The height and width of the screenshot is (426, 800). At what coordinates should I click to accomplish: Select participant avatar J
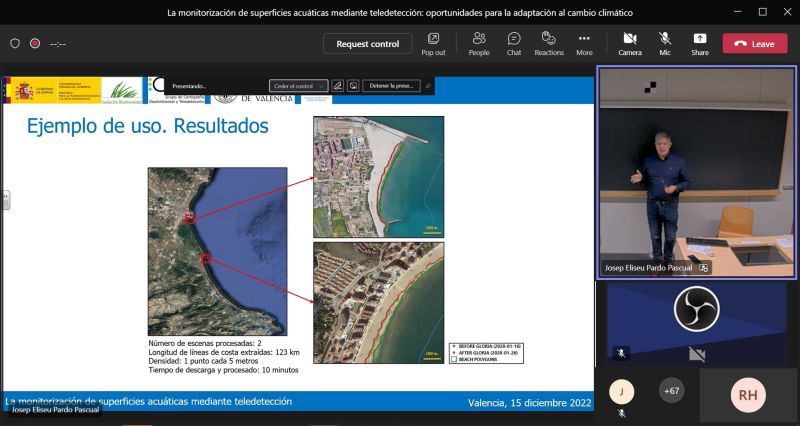[x=621, y=392]
